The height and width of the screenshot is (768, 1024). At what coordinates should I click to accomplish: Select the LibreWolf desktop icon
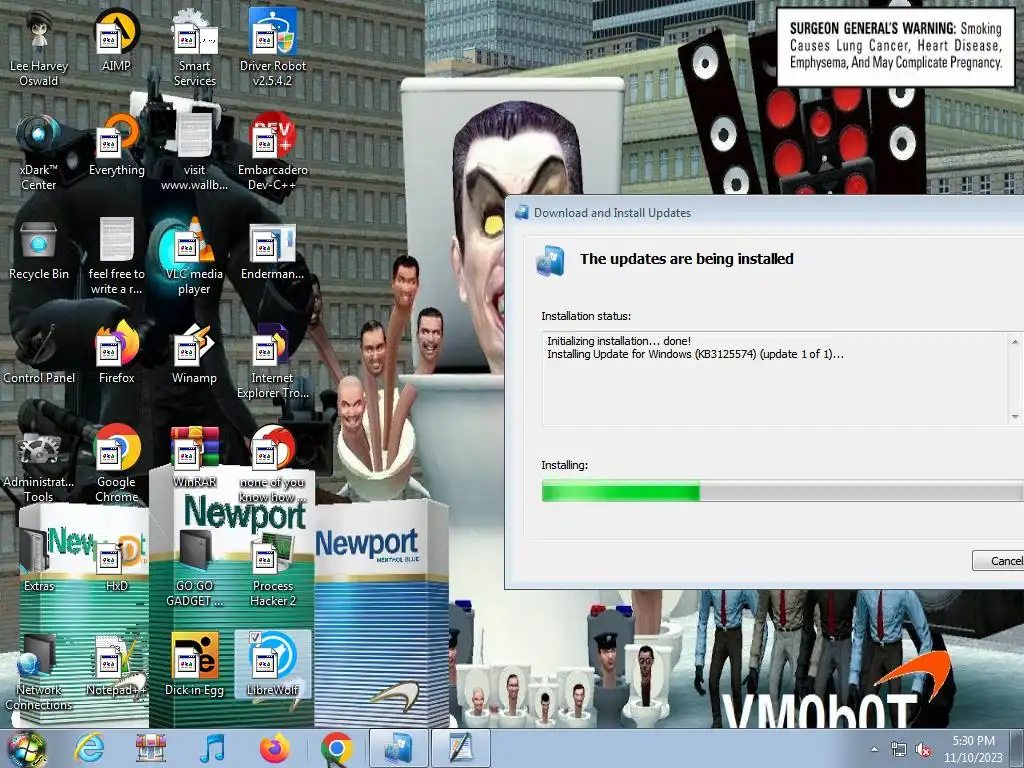tap(272, 665)
